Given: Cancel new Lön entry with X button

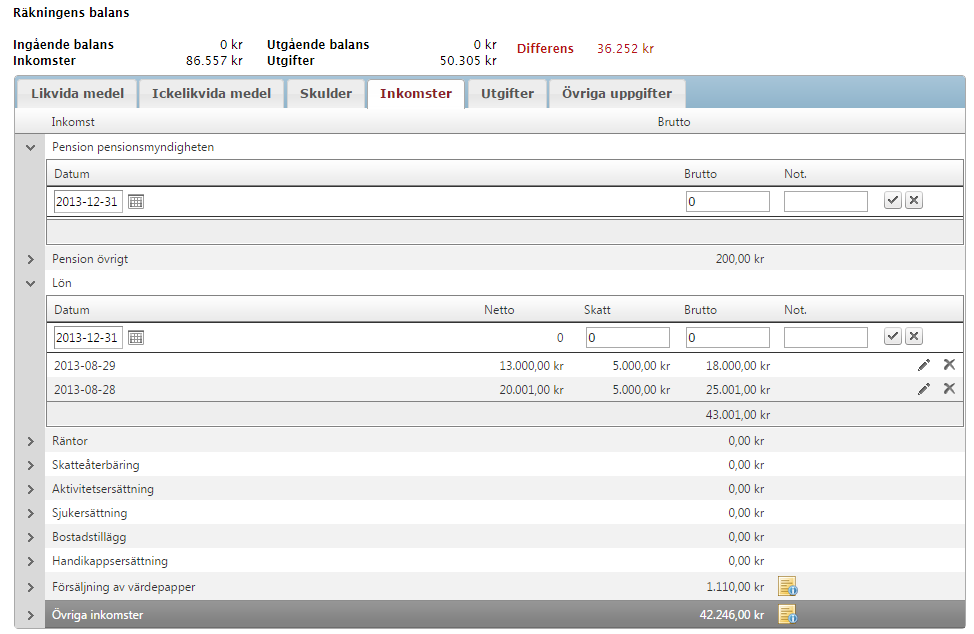Looking at the screenshot, I should (x=914, y=337).
